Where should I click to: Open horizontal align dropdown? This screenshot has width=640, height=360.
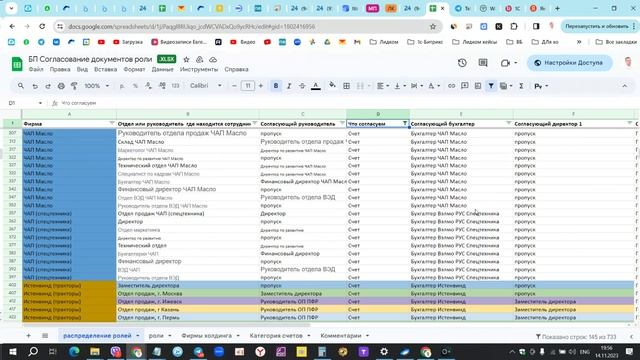pos(382,86)
